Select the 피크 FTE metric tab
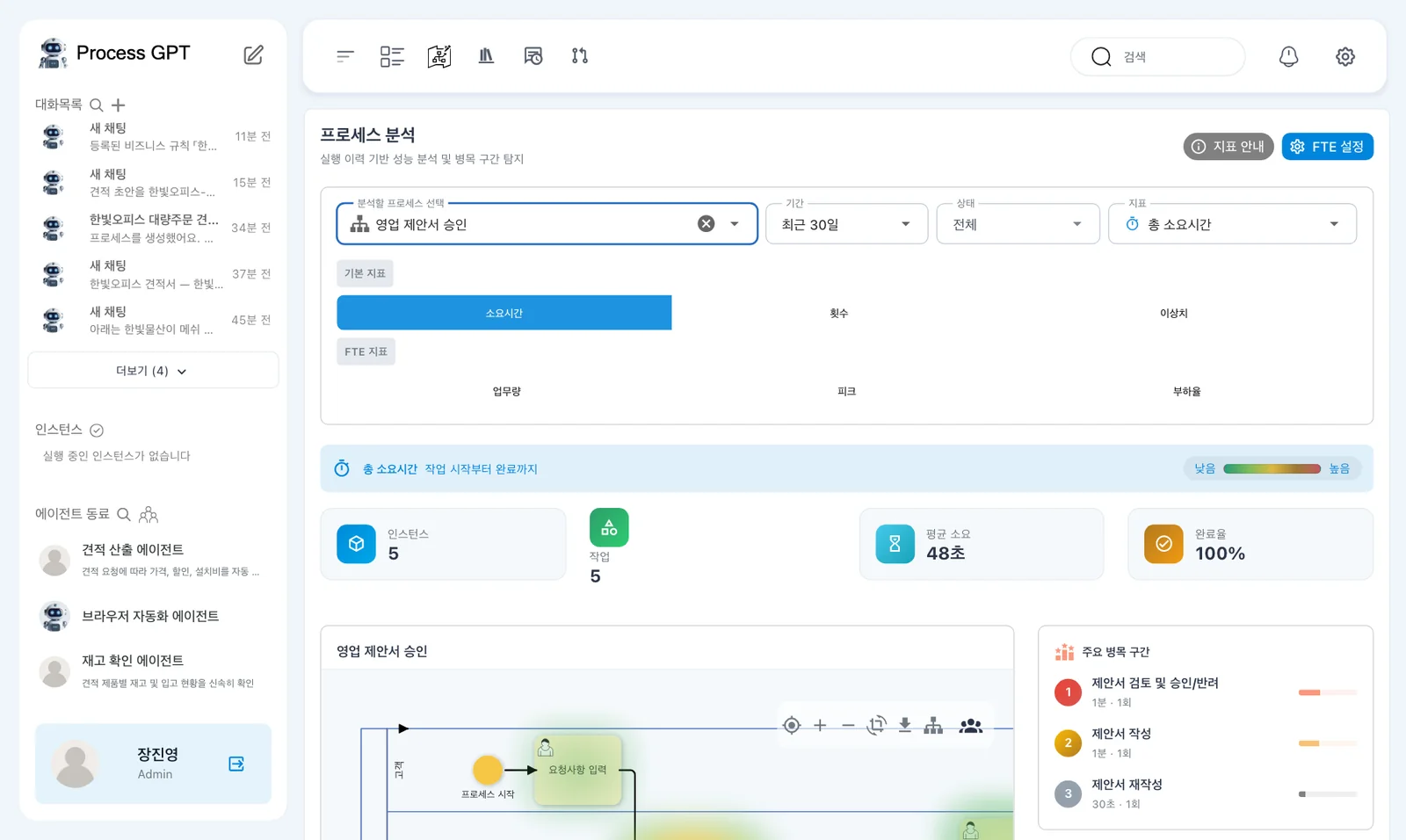Viewport: 1406px width, 840px height. click(x=846, y=391)
